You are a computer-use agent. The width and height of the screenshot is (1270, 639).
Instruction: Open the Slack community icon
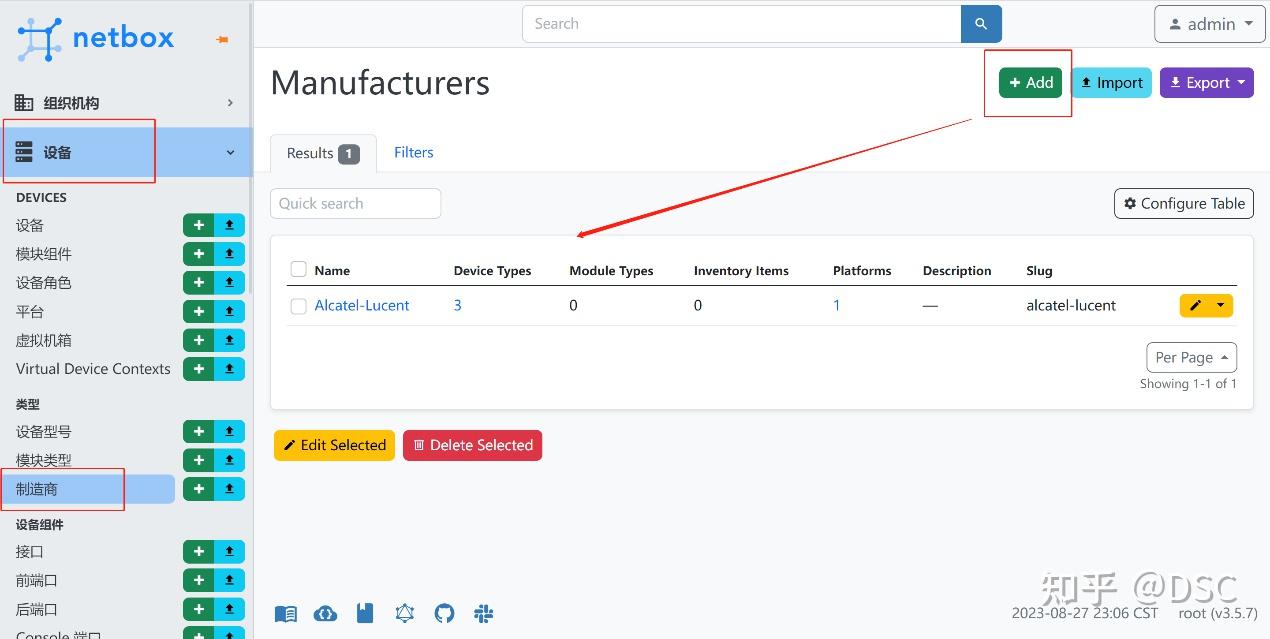tap(484, 614)
